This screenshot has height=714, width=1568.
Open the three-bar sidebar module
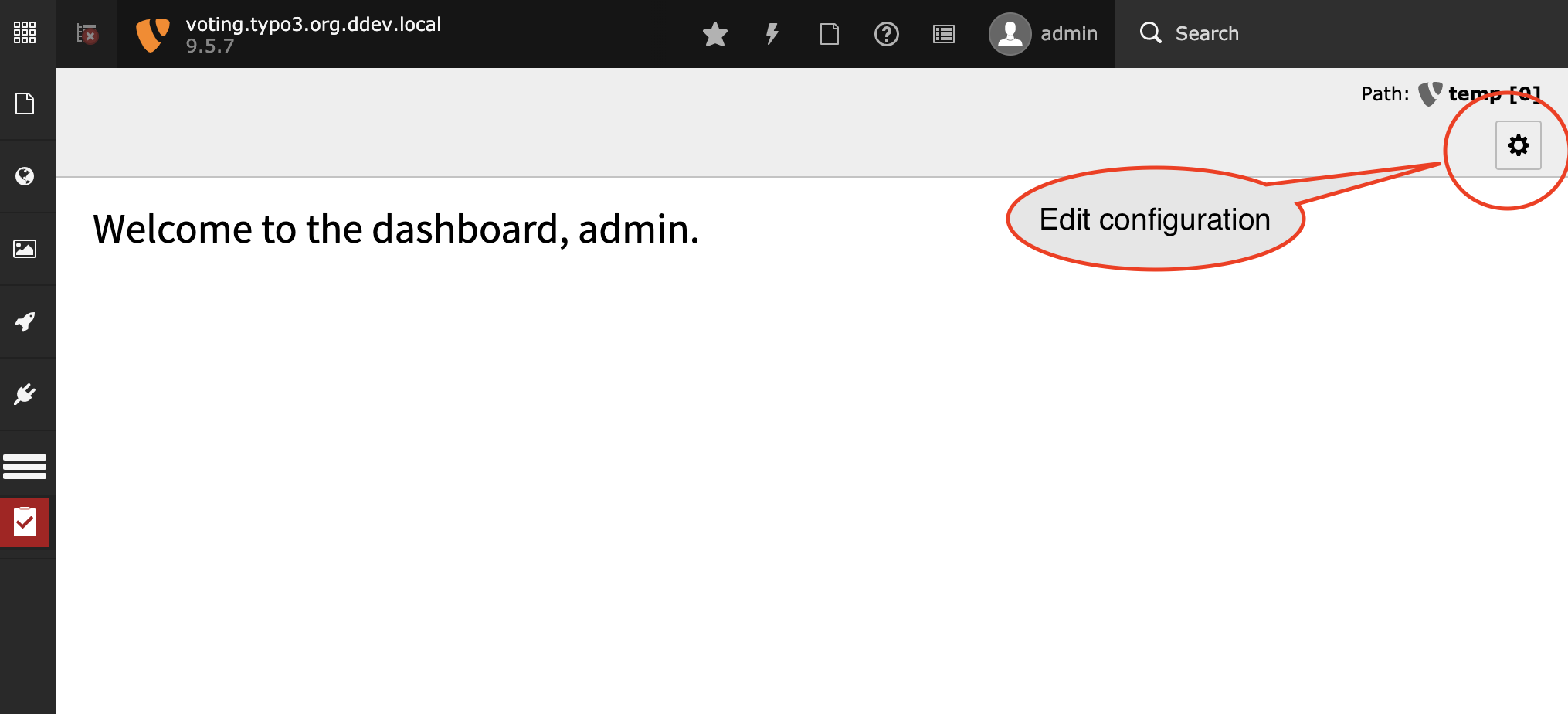point(25,467)
